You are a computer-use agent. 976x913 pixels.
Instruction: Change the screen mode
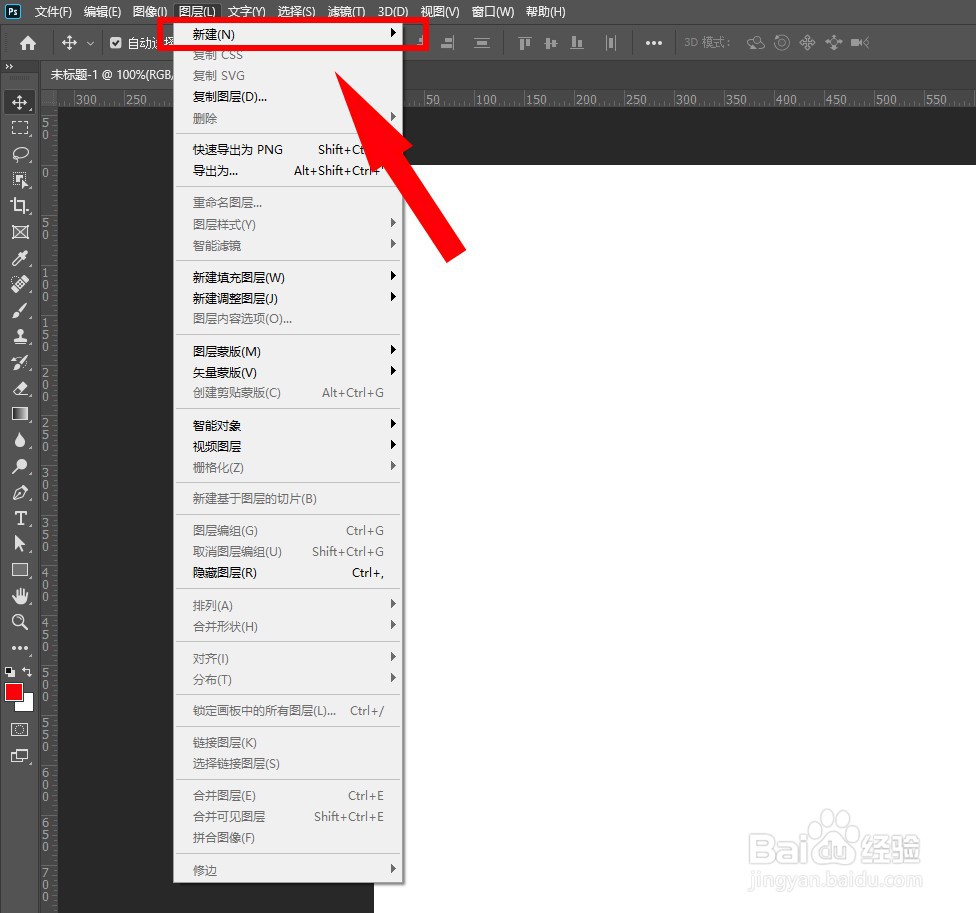coord(20,756)
